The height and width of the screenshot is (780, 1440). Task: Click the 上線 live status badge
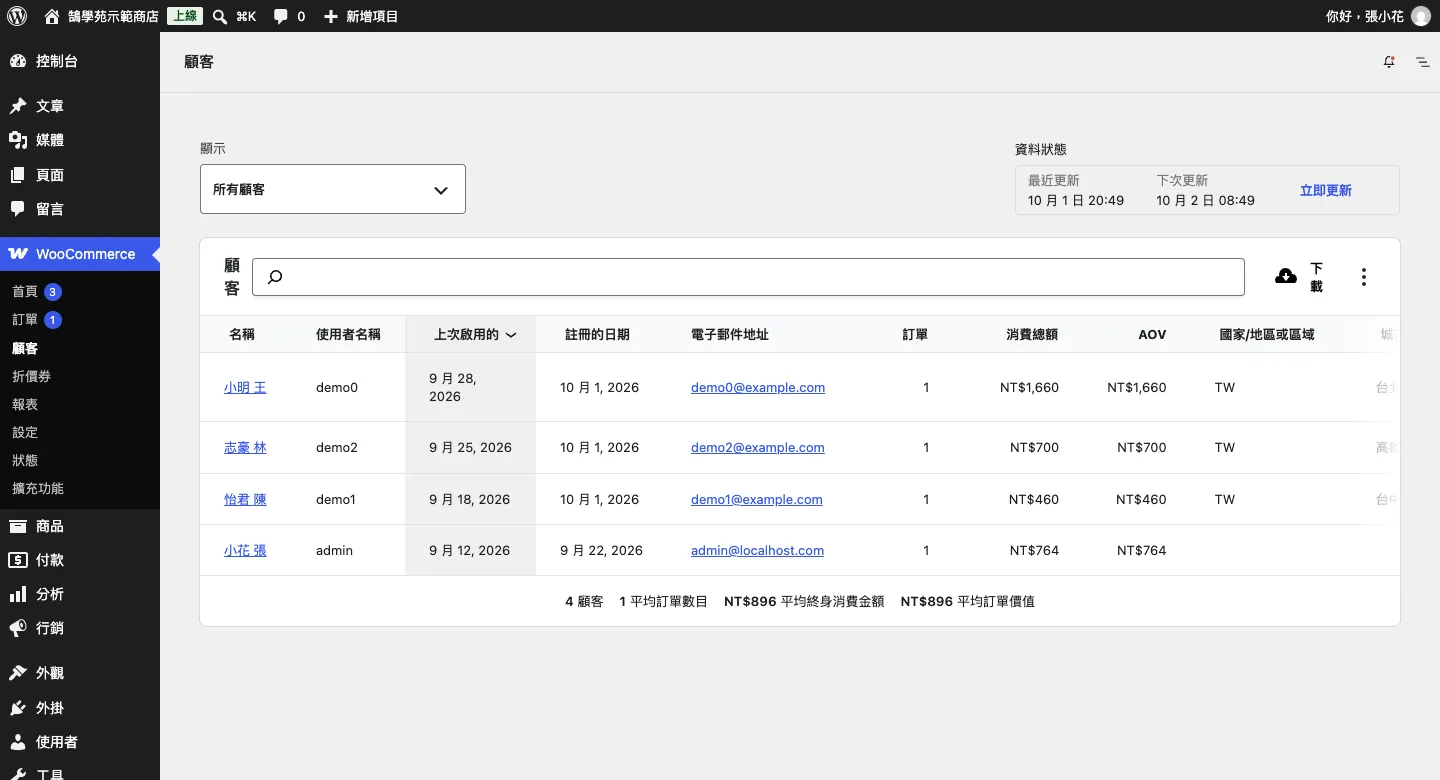tap(185, 16)
